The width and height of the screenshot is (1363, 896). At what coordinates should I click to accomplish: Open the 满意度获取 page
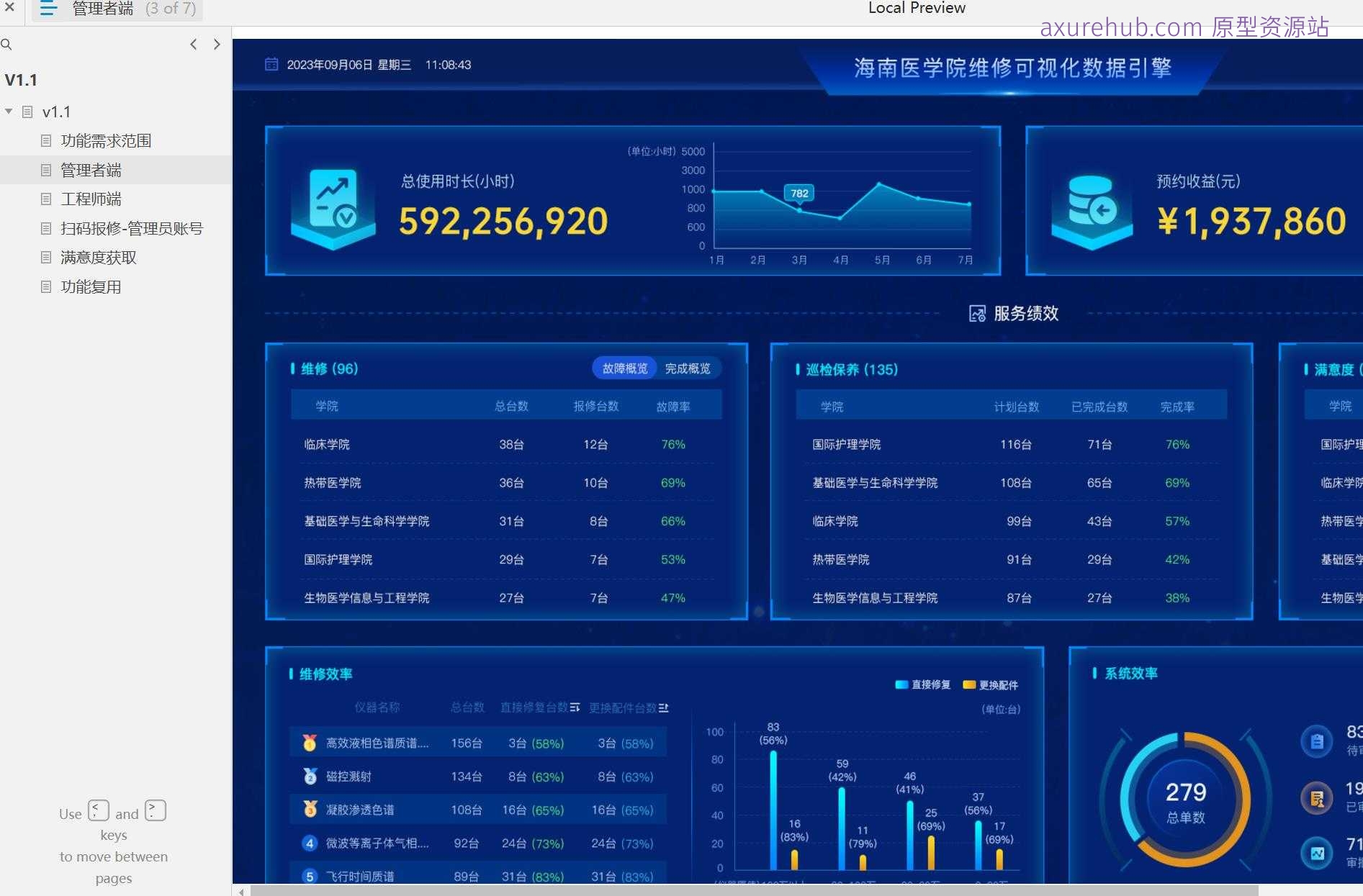pyautogui.click(x=99, y=257)
